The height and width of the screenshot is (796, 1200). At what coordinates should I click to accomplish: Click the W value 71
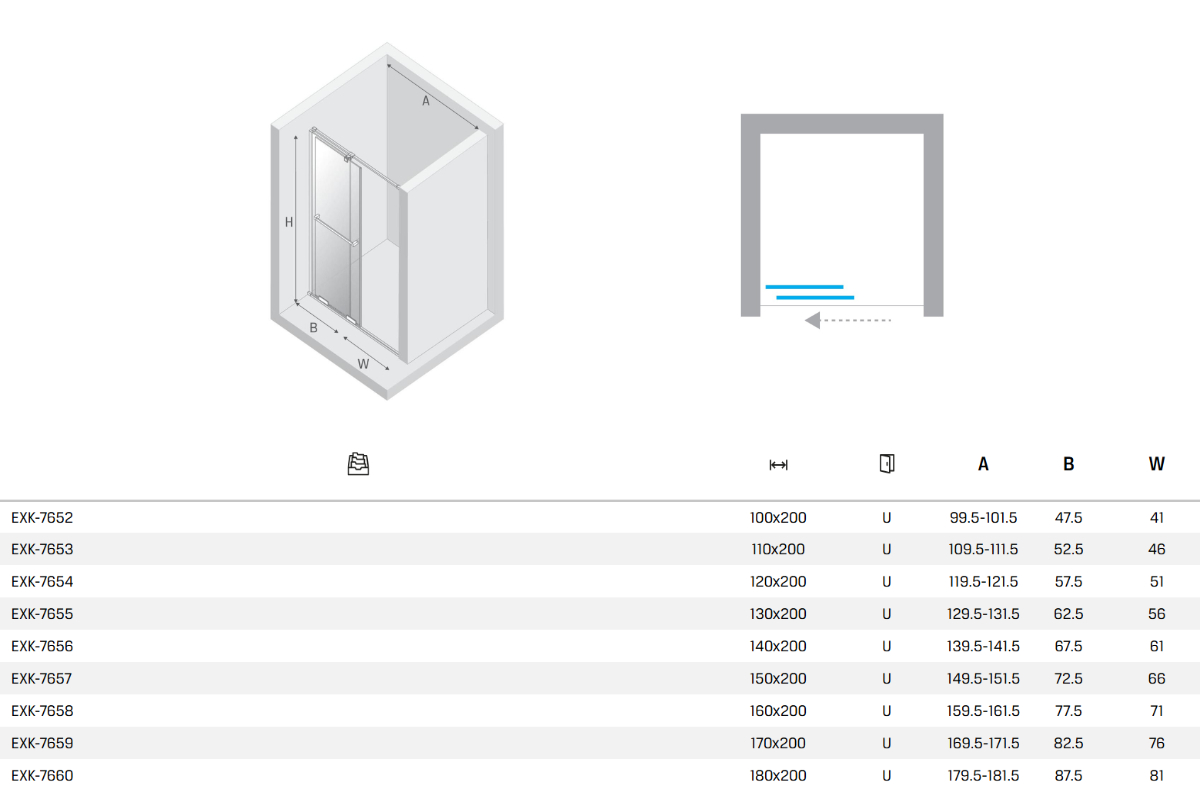1157,711
